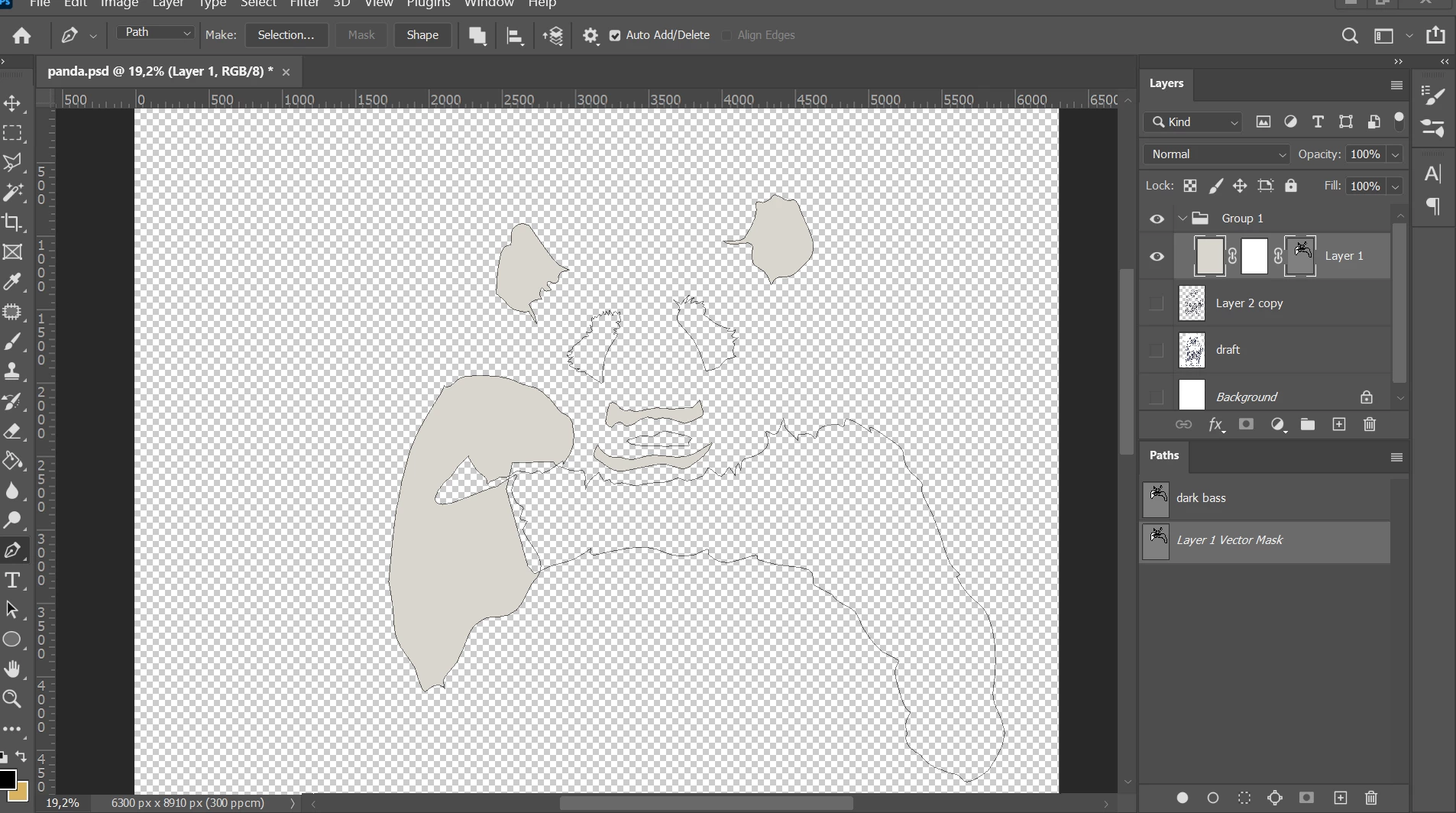
Task: Open the Filter menu
Action: 304,5
